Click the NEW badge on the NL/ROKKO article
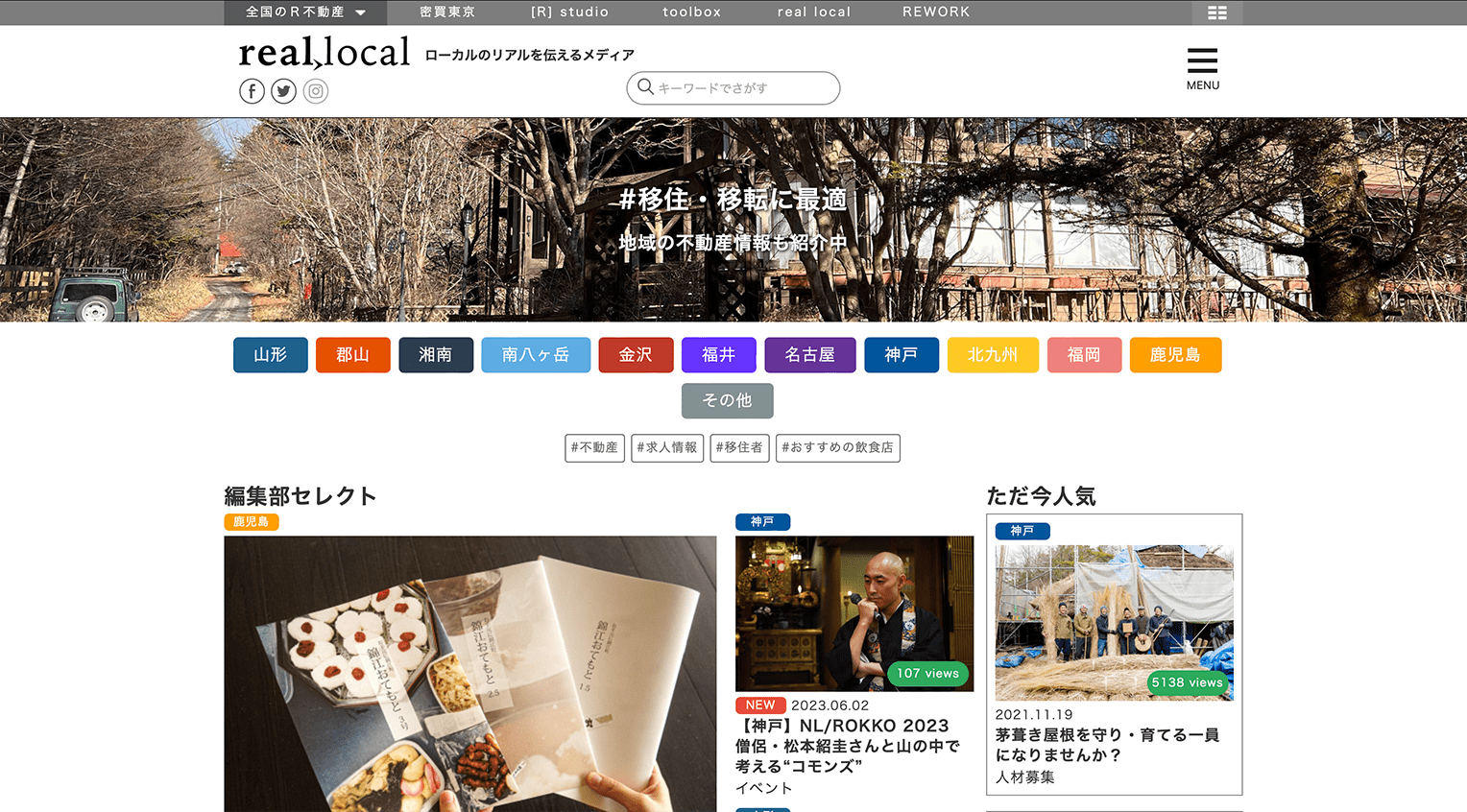 [x=760, y=705]
